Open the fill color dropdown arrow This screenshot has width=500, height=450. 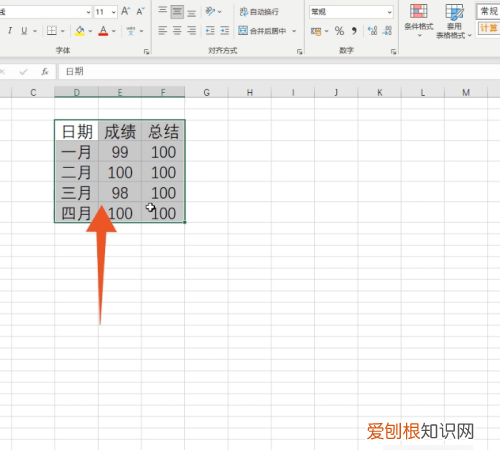[90, 31]
